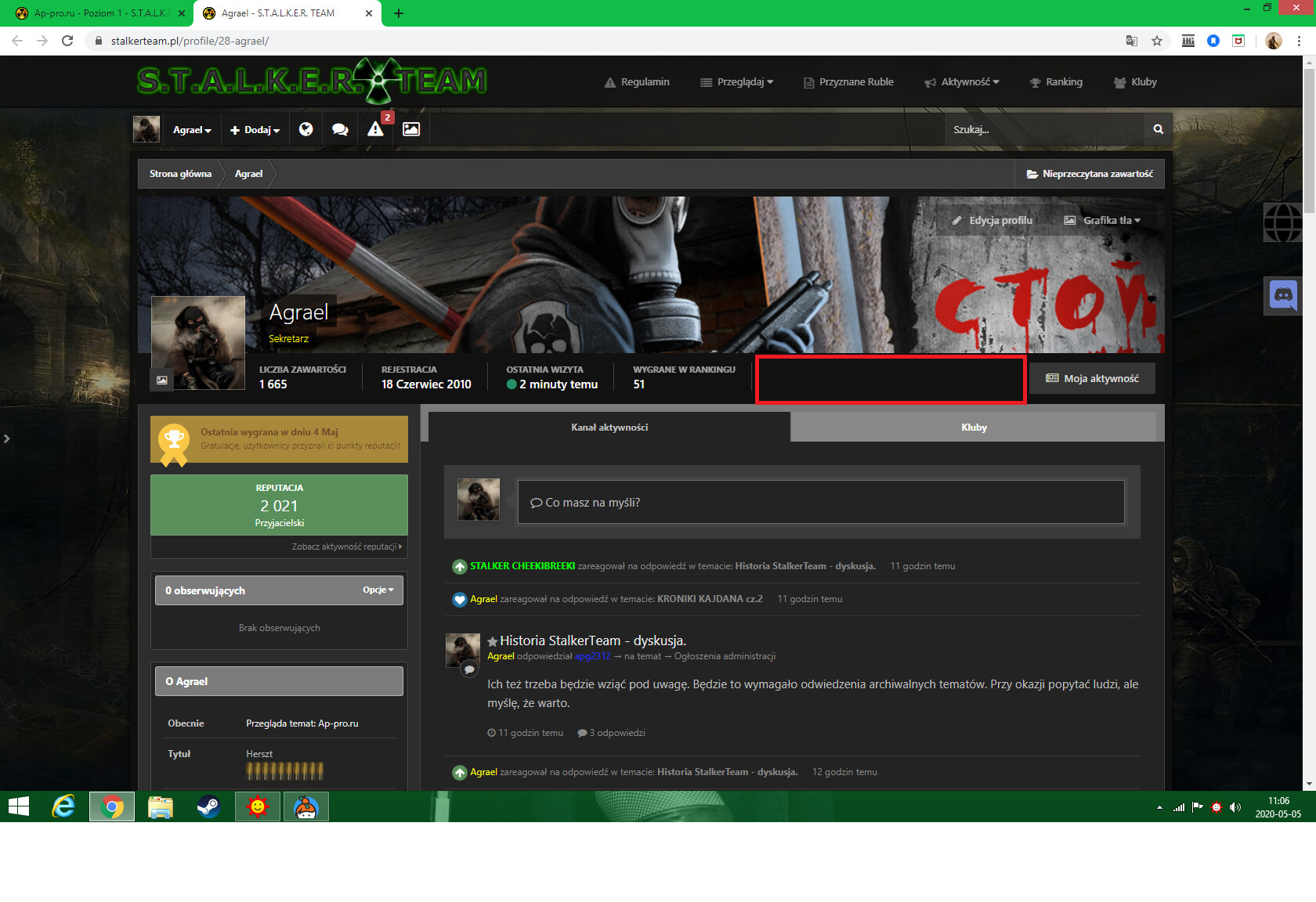Open Steam from taskbar
1316x902 pixels.
click(208, 806)
